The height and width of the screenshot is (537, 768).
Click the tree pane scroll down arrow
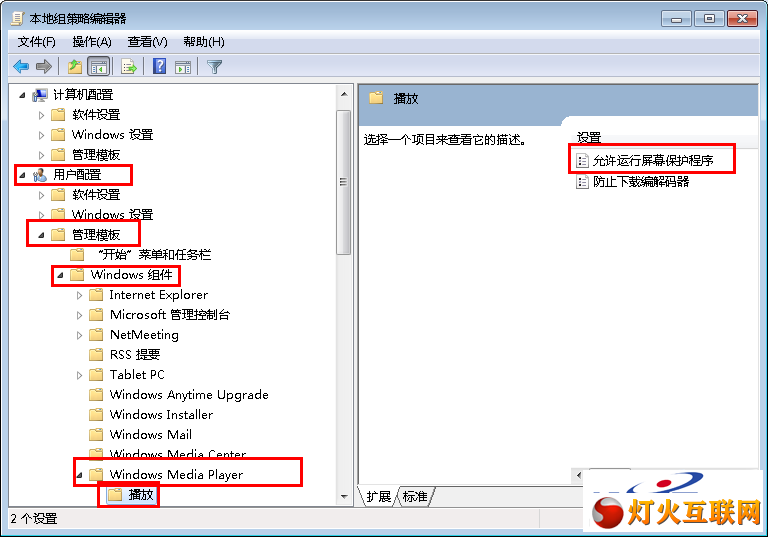point(344,497)
